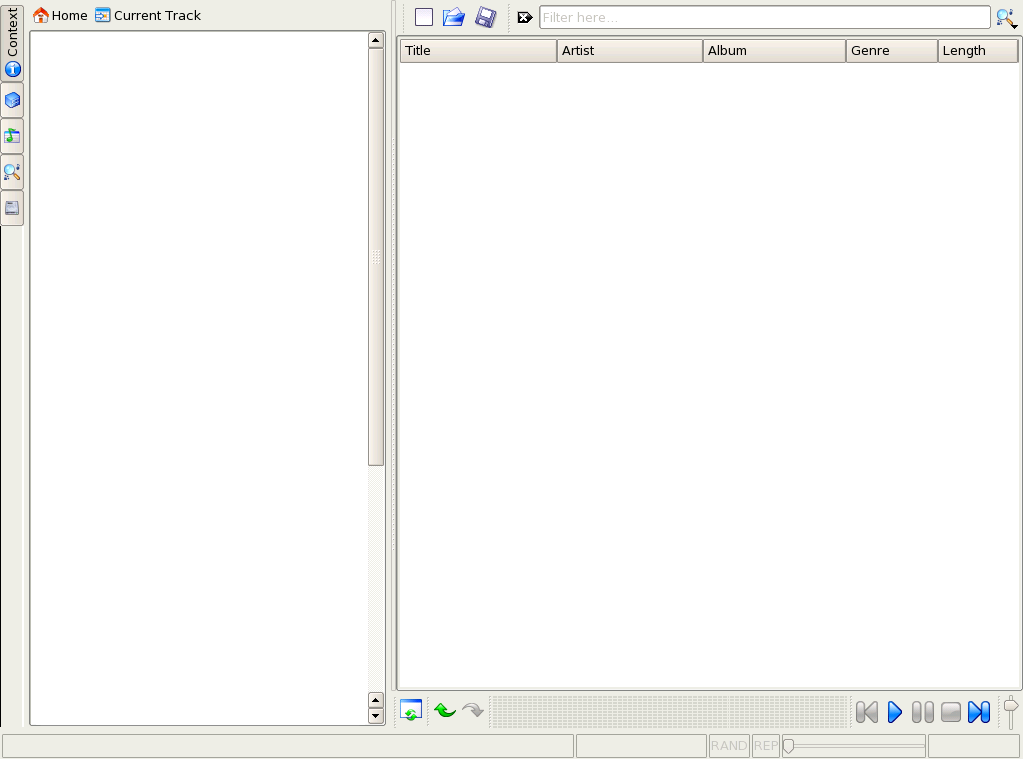Open the file browser sidebar tab
Viewport: 1023px width, 759px height.
click(12, 208)
